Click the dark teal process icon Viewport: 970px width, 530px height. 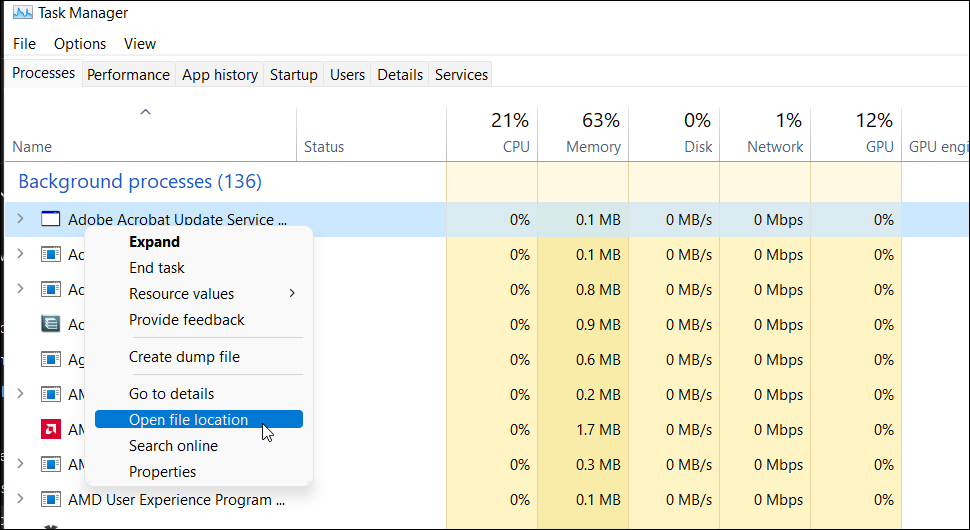tap(51, 324)
